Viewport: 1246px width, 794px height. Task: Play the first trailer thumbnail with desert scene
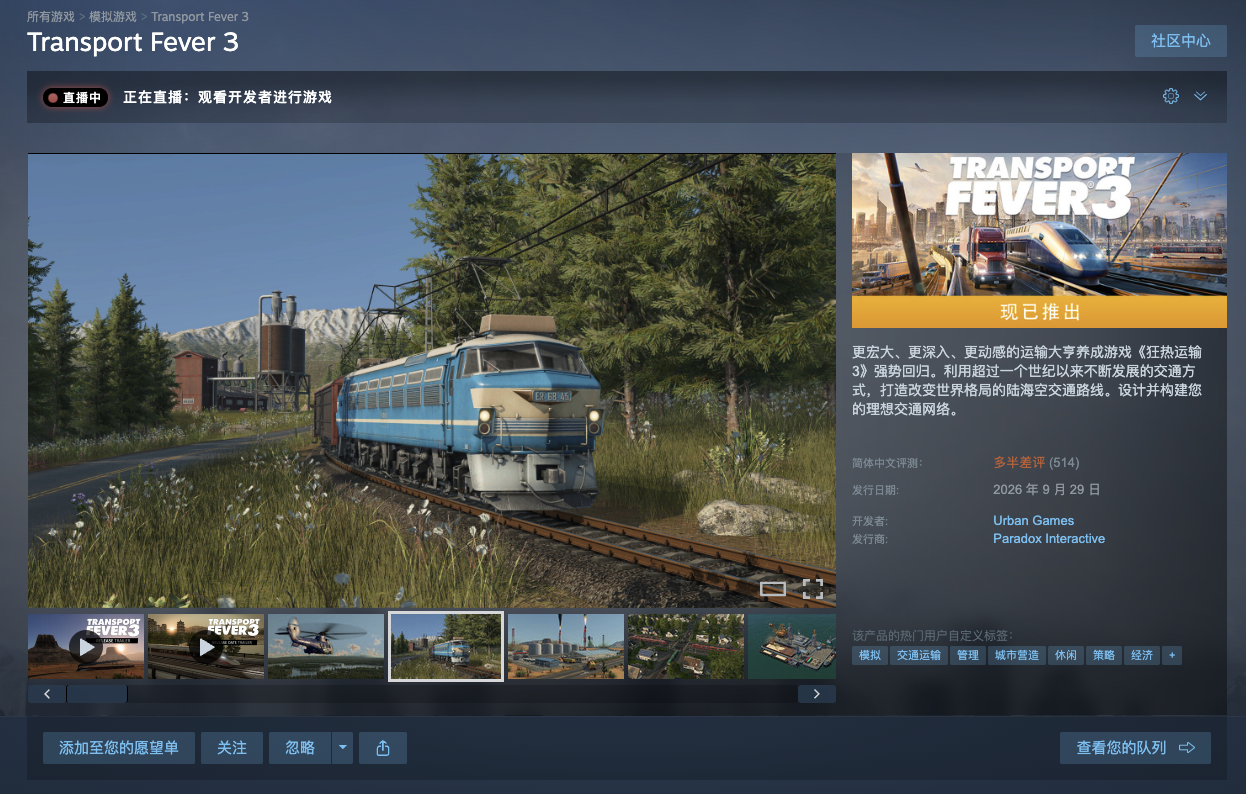86,647
